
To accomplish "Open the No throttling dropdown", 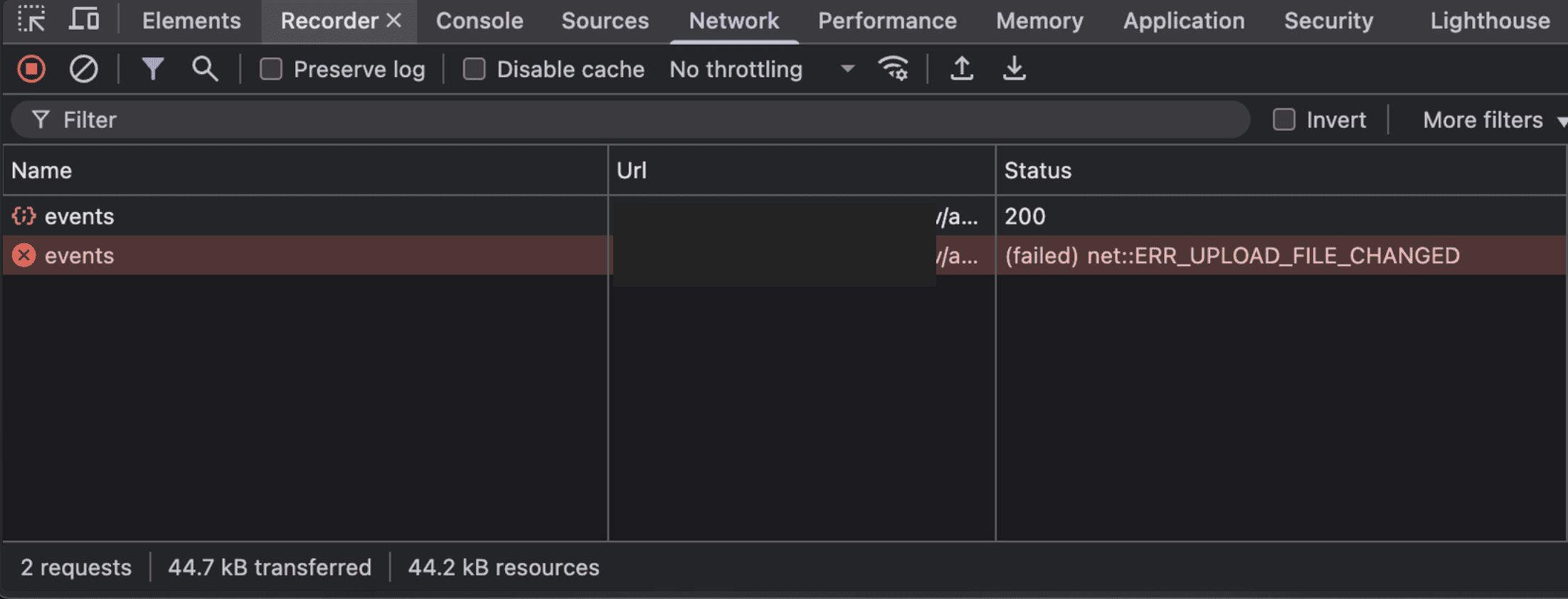I will tap(761, 69).
